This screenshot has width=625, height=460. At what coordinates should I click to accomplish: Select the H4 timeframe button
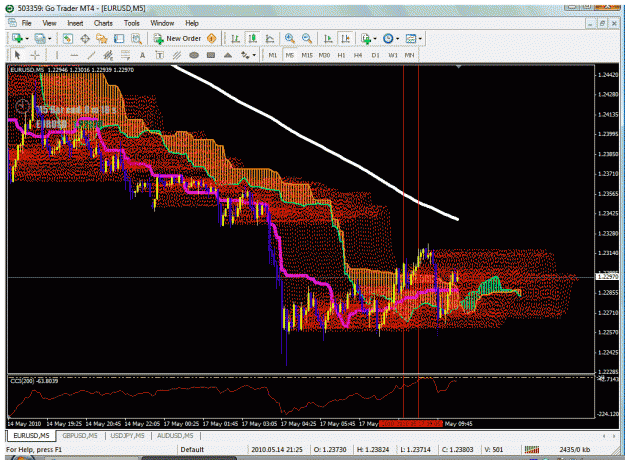tap(358, 55)
